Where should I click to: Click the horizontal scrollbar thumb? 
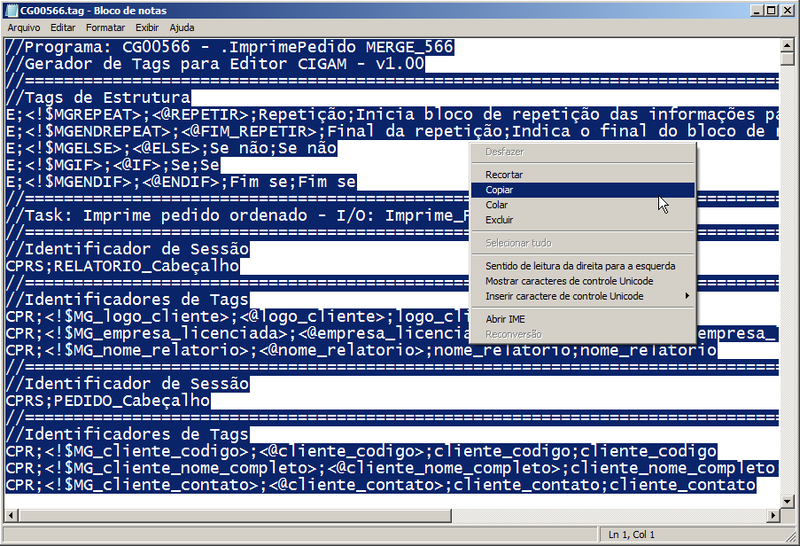click(235, 515)
